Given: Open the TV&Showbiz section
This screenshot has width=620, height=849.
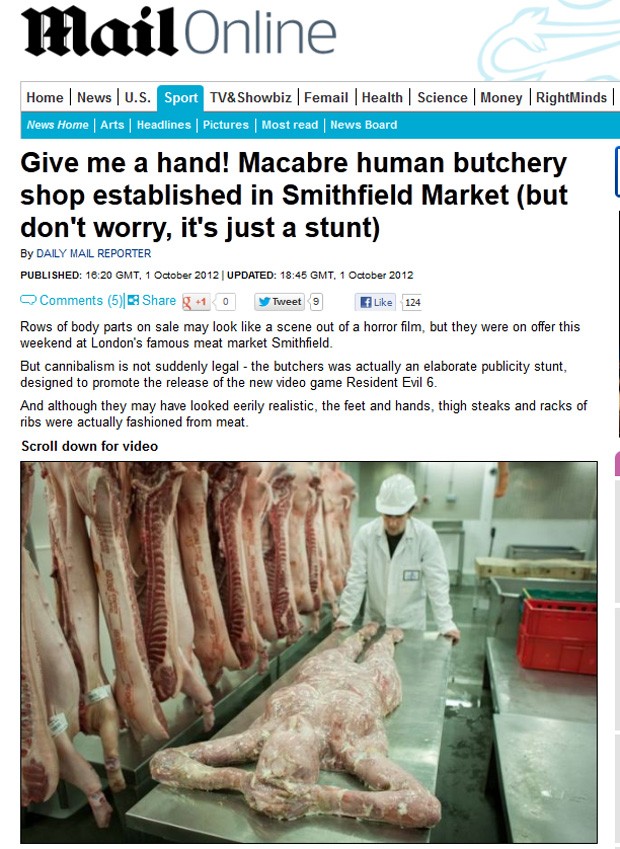Looking at the screenshot, I should pyautogui.click(x=251, y=97).
